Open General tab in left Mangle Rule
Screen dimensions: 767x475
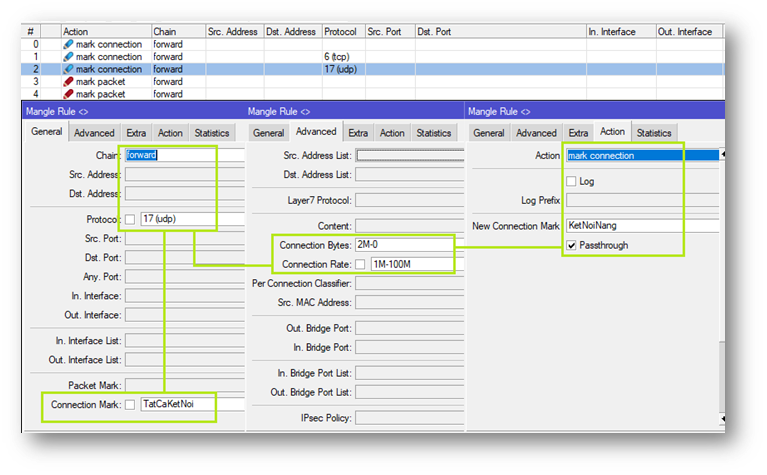click(x=46, y=132)
